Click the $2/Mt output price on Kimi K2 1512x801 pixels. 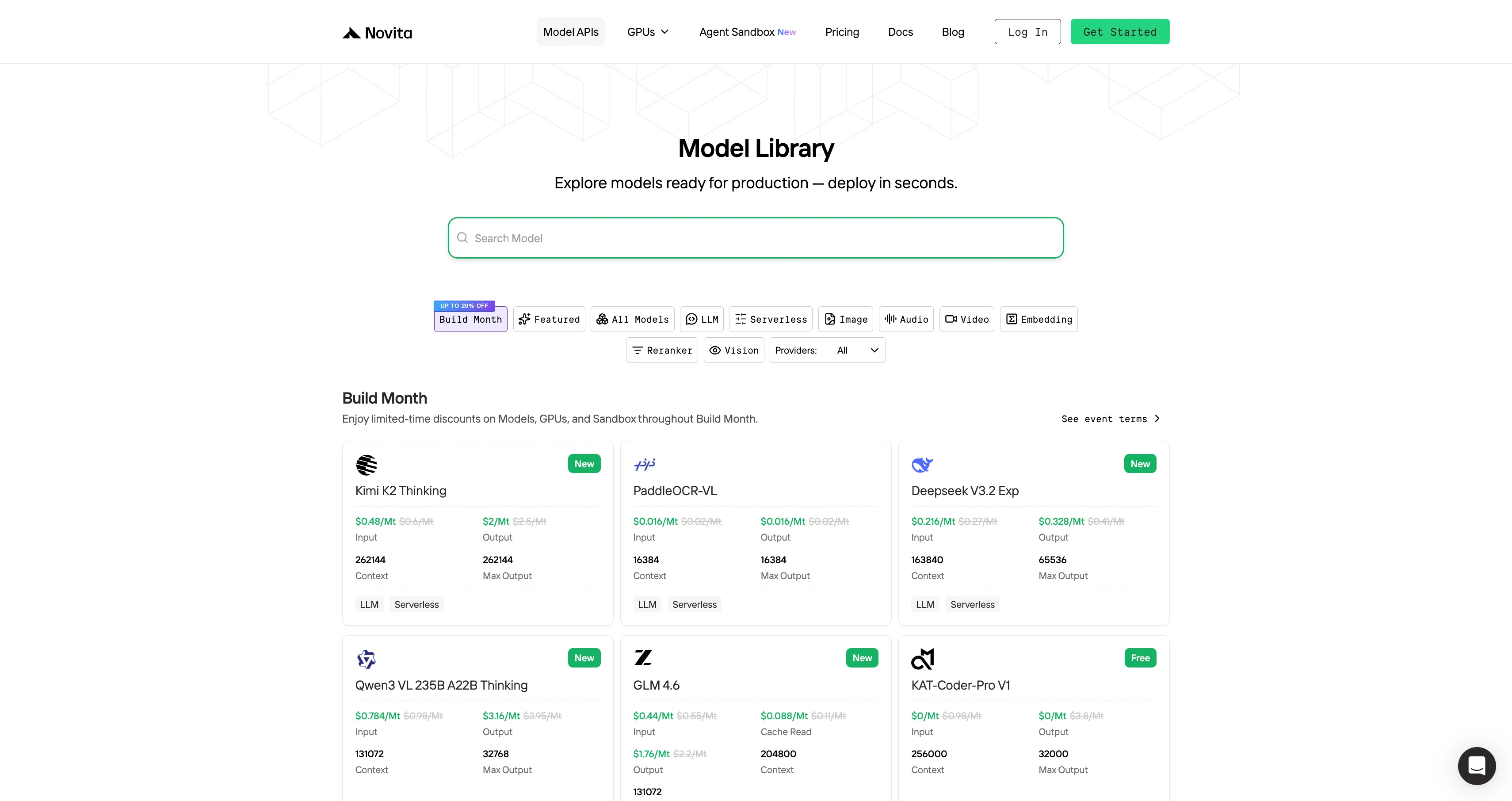pyautogui.click(x=496, y=521)
